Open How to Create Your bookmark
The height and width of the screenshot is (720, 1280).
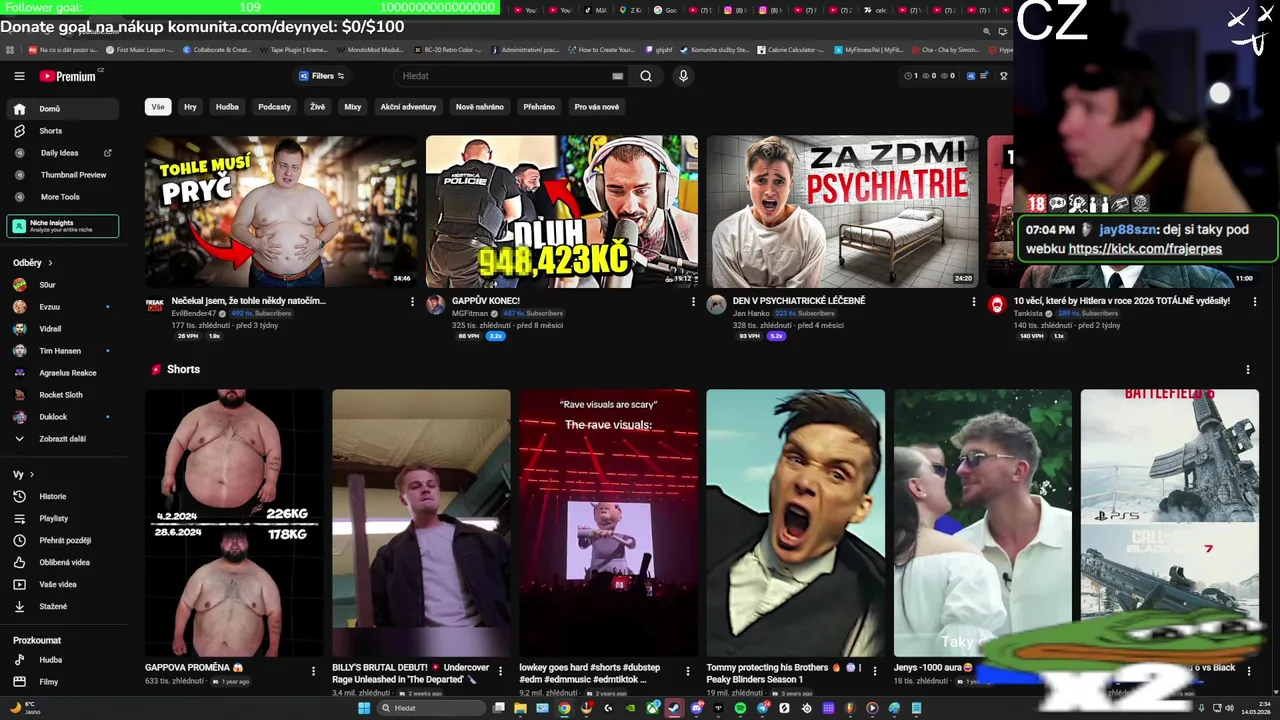pyautogui.click(x=601, y=50)
